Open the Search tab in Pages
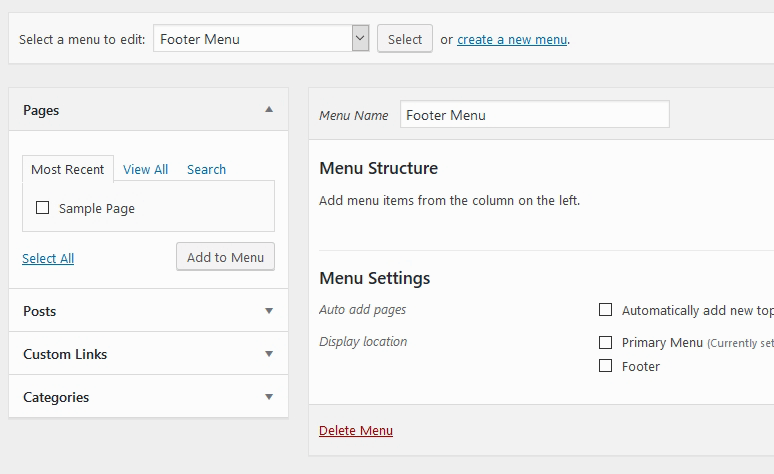 [x=206, y=169]
